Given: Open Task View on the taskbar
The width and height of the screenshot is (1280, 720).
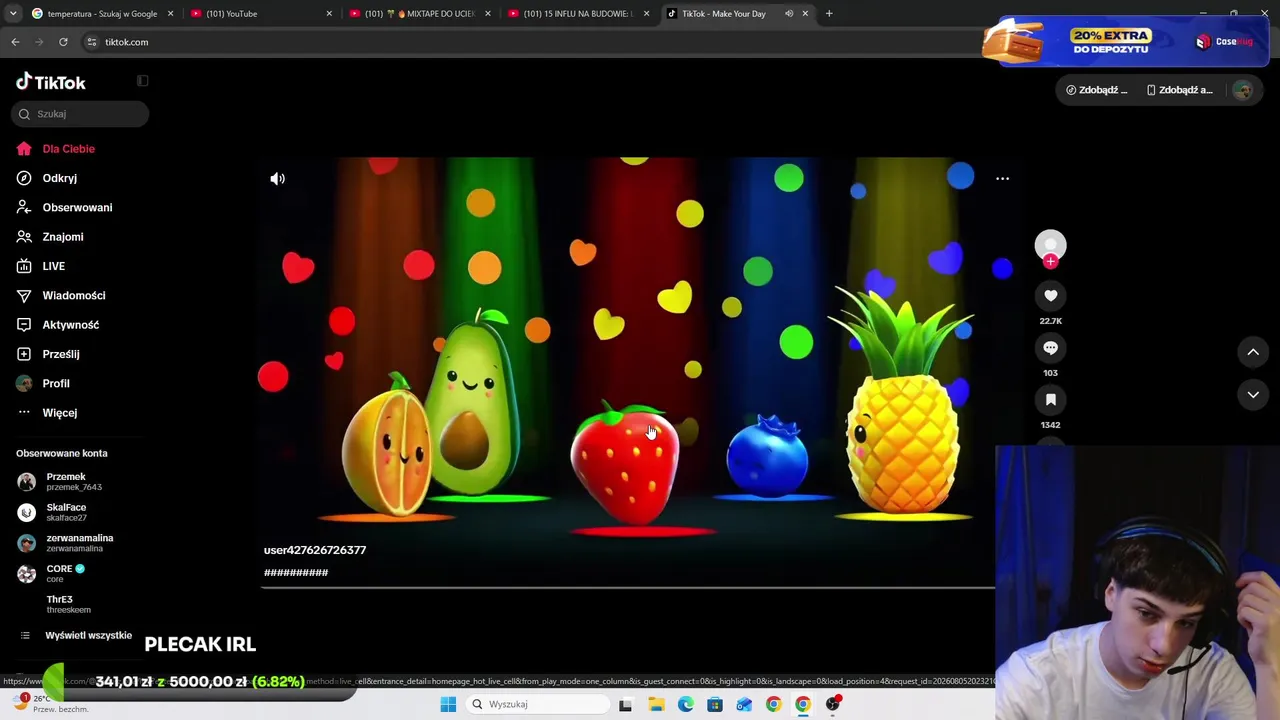Looking at the screenshot, I should click(x=626, y=705).
